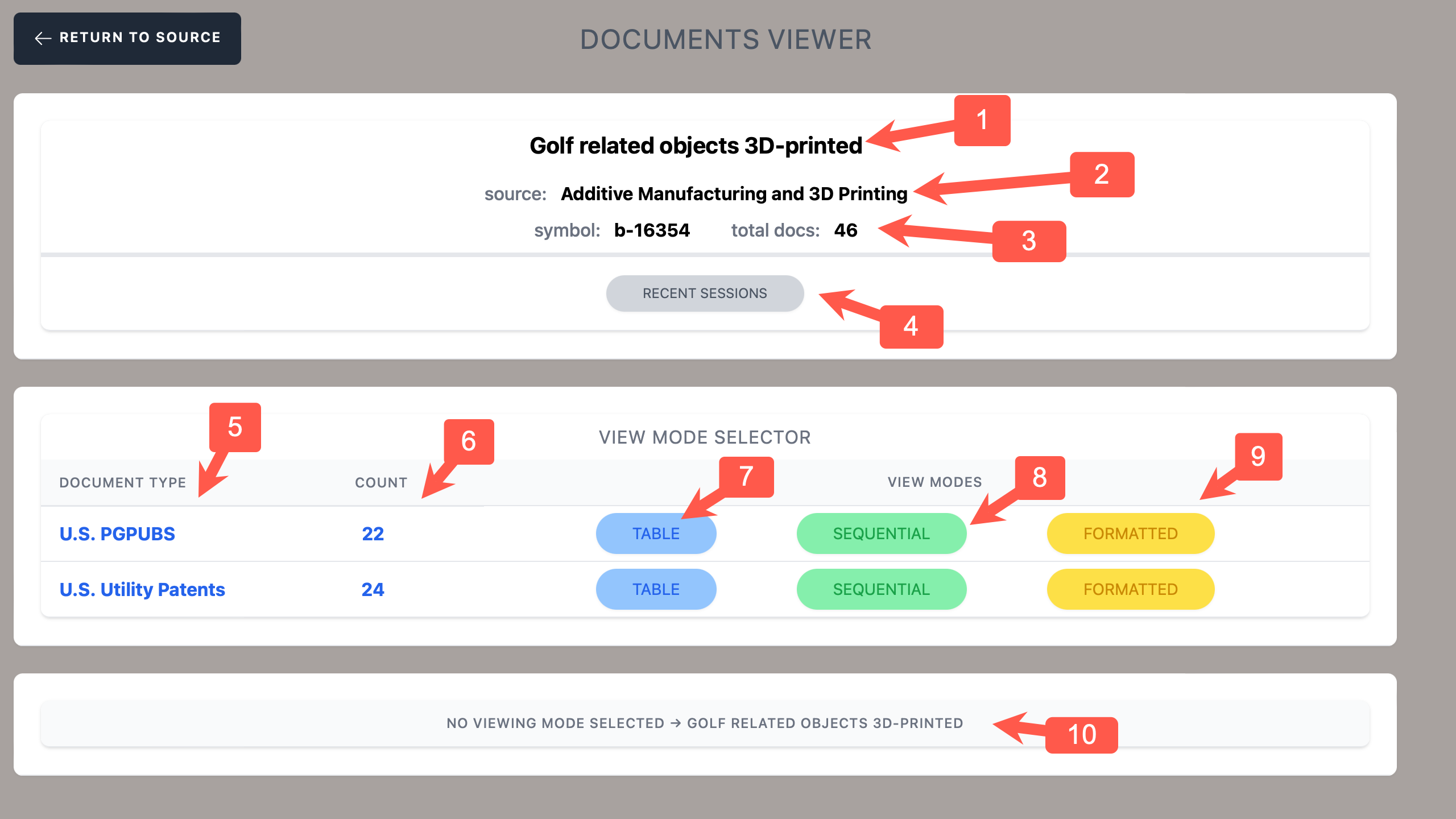1456x819 pixels.
Task: Open the Recent Sessions panel
Action: 705,293
